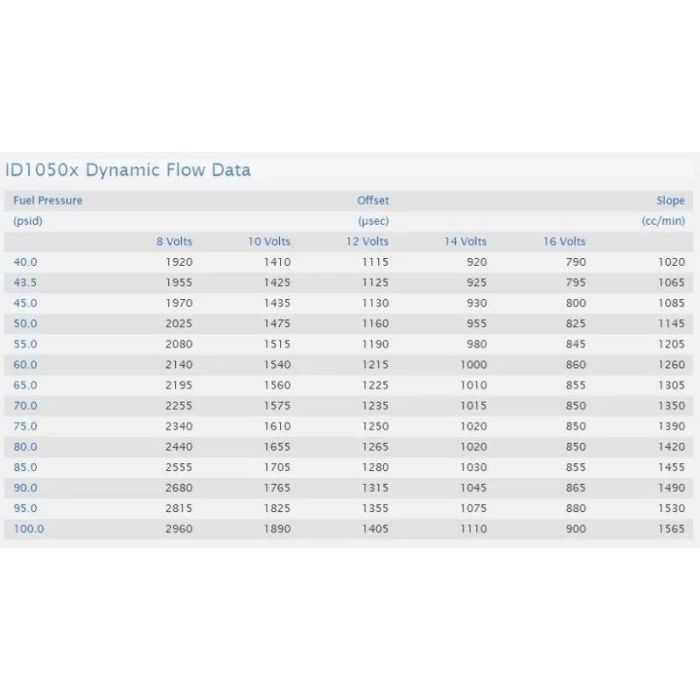Select the 10 Volts column heading
The width and height of the screenshot is (700, 700).
269,241
